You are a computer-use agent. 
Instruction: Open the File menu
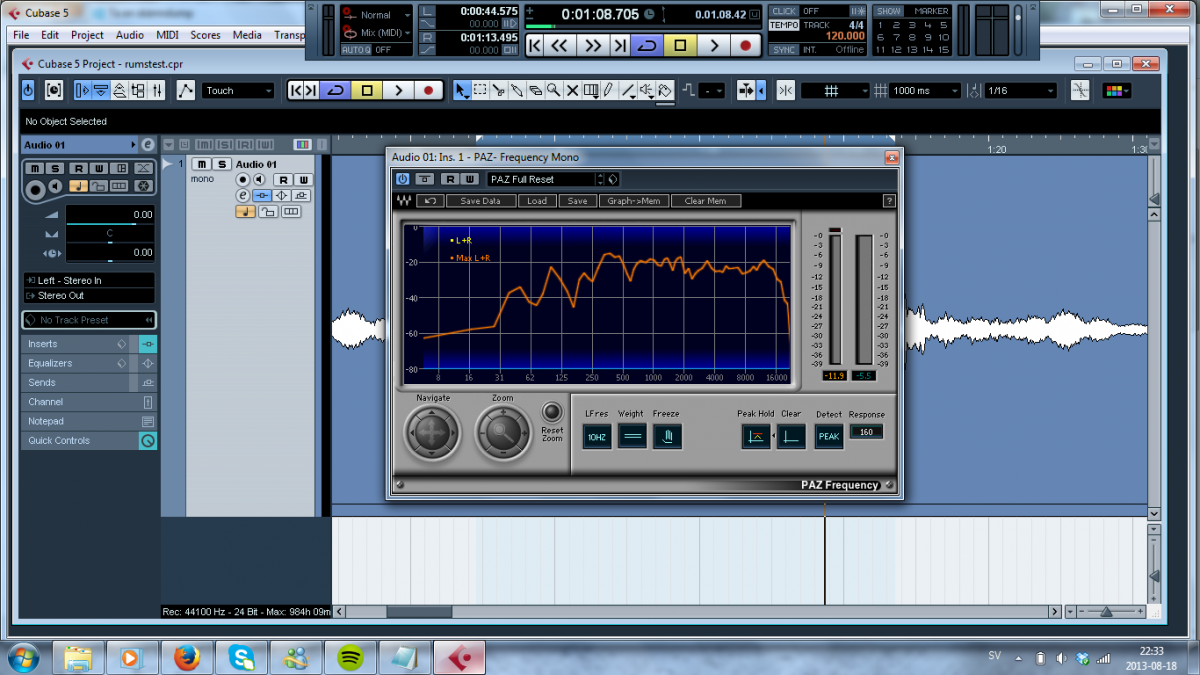click(21, 35)
